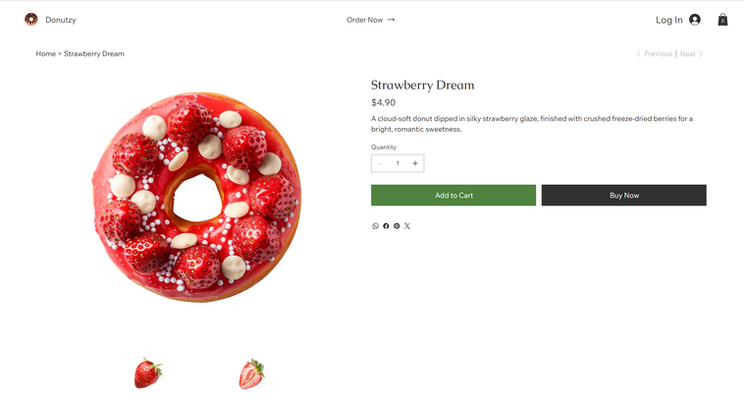Click the green Add to Cart button
Screen dimensions: 744x409
453,195
